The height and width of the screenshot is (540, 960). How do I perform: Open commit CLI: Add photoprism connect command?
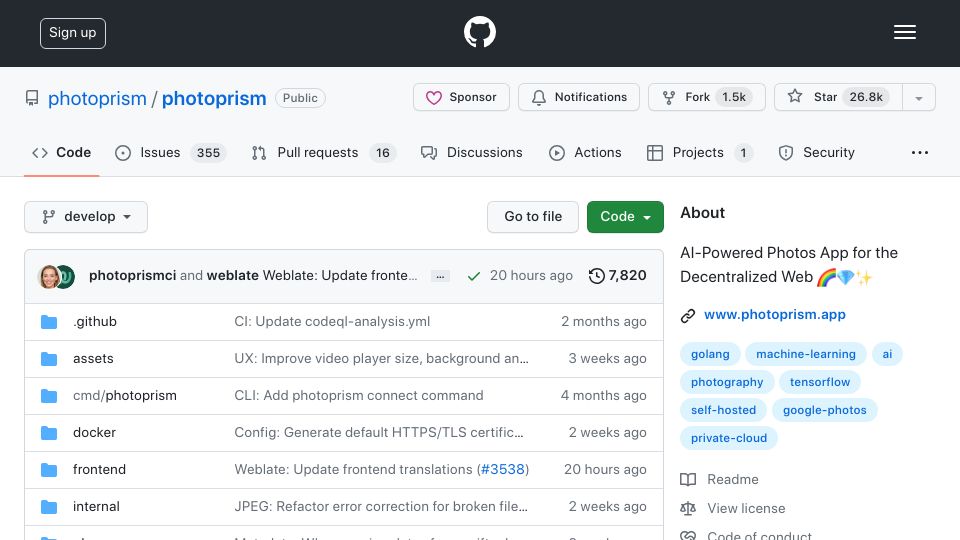[x=359, y=396]
